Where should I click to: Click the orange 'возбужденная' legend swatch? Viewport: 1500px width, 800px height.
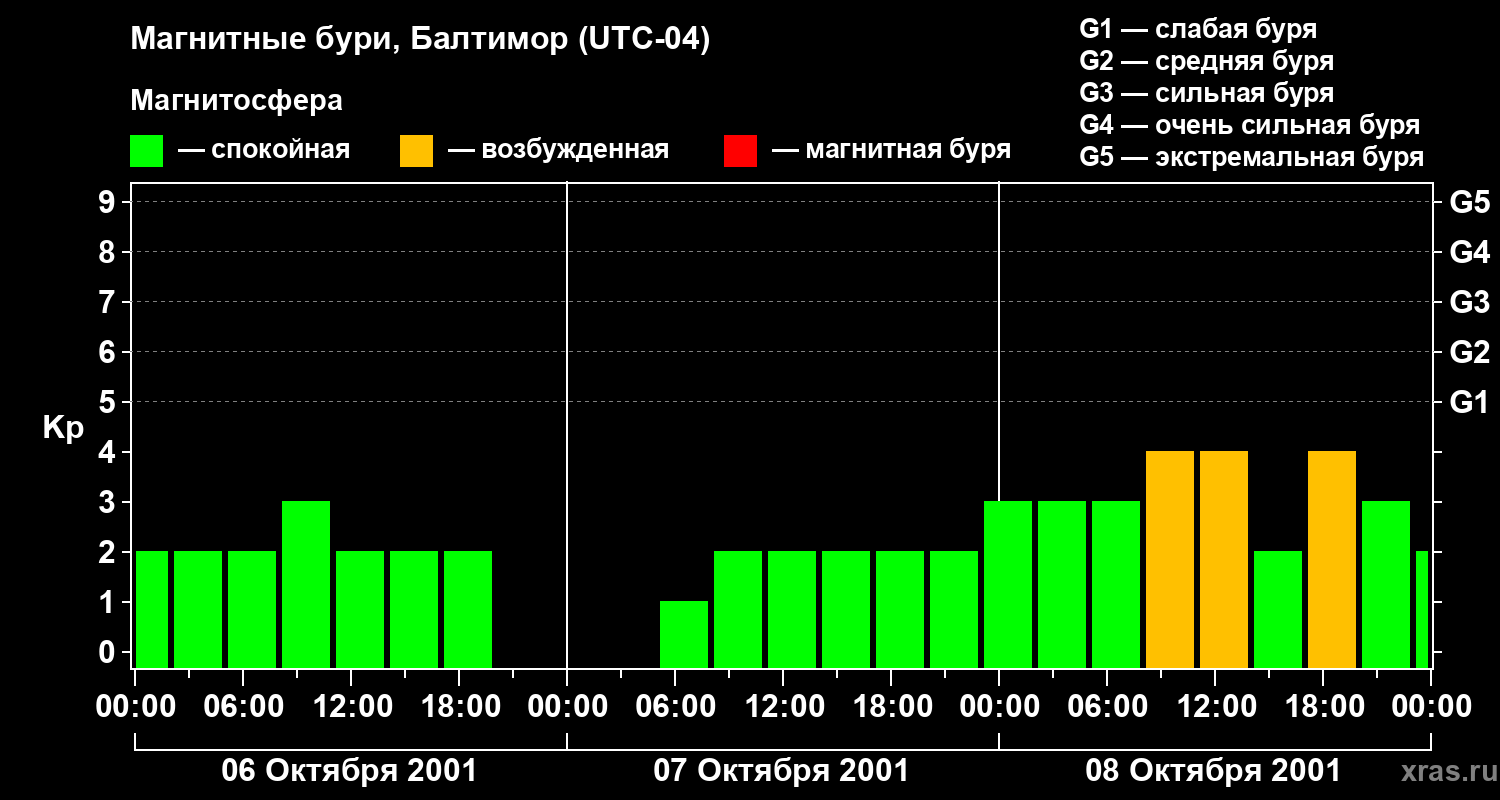point(417,151)
